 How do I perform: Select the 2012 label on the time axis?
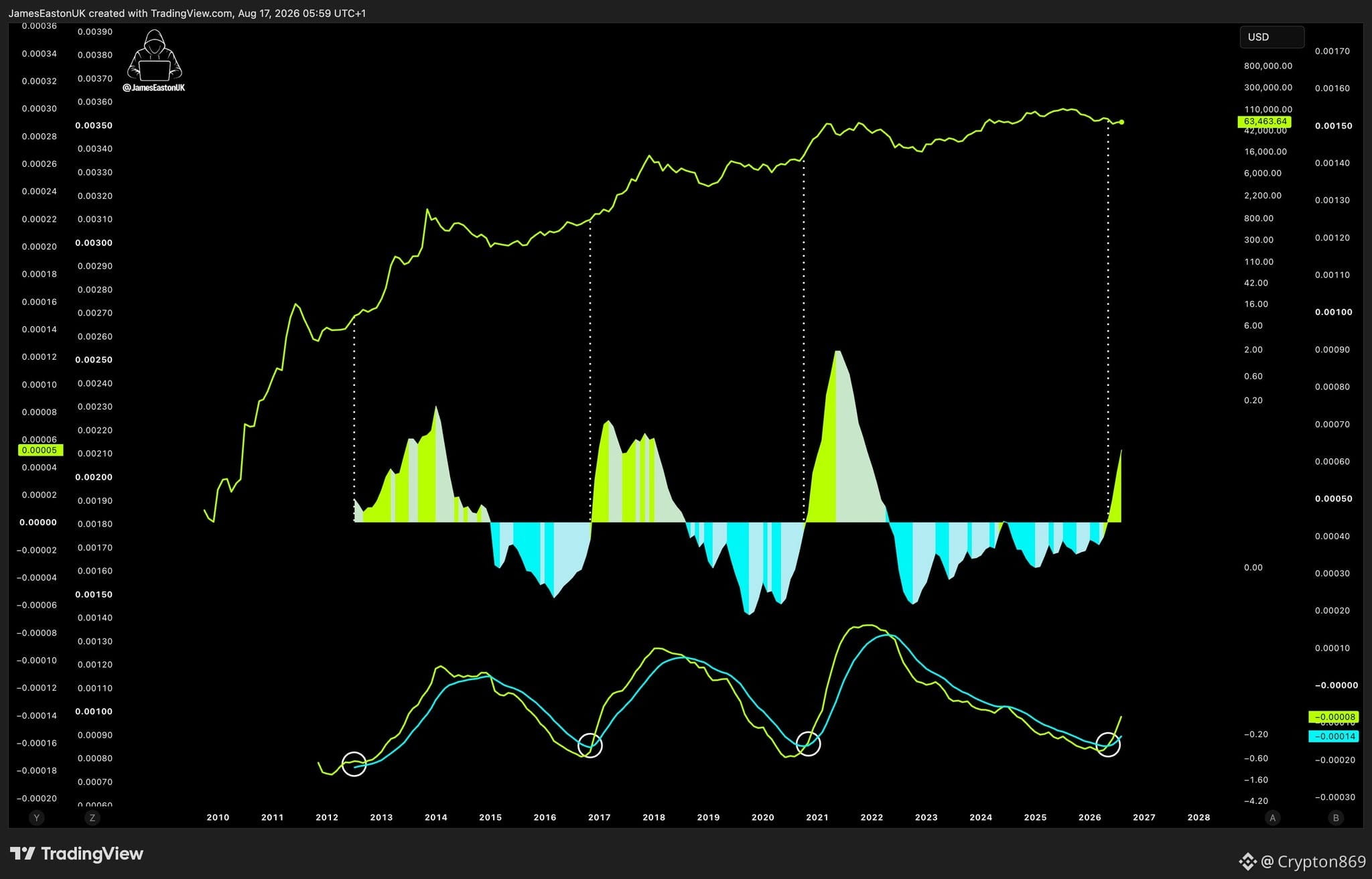327,817
